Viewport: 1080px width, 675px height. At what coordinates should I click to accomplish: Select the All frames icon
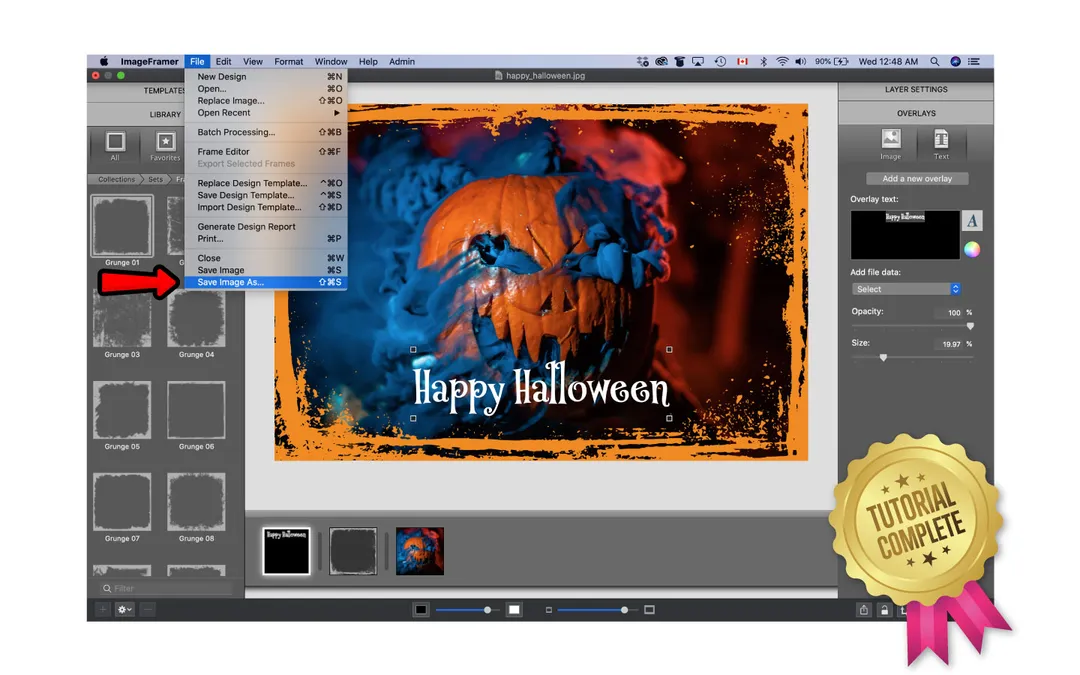tap(115, 146)
